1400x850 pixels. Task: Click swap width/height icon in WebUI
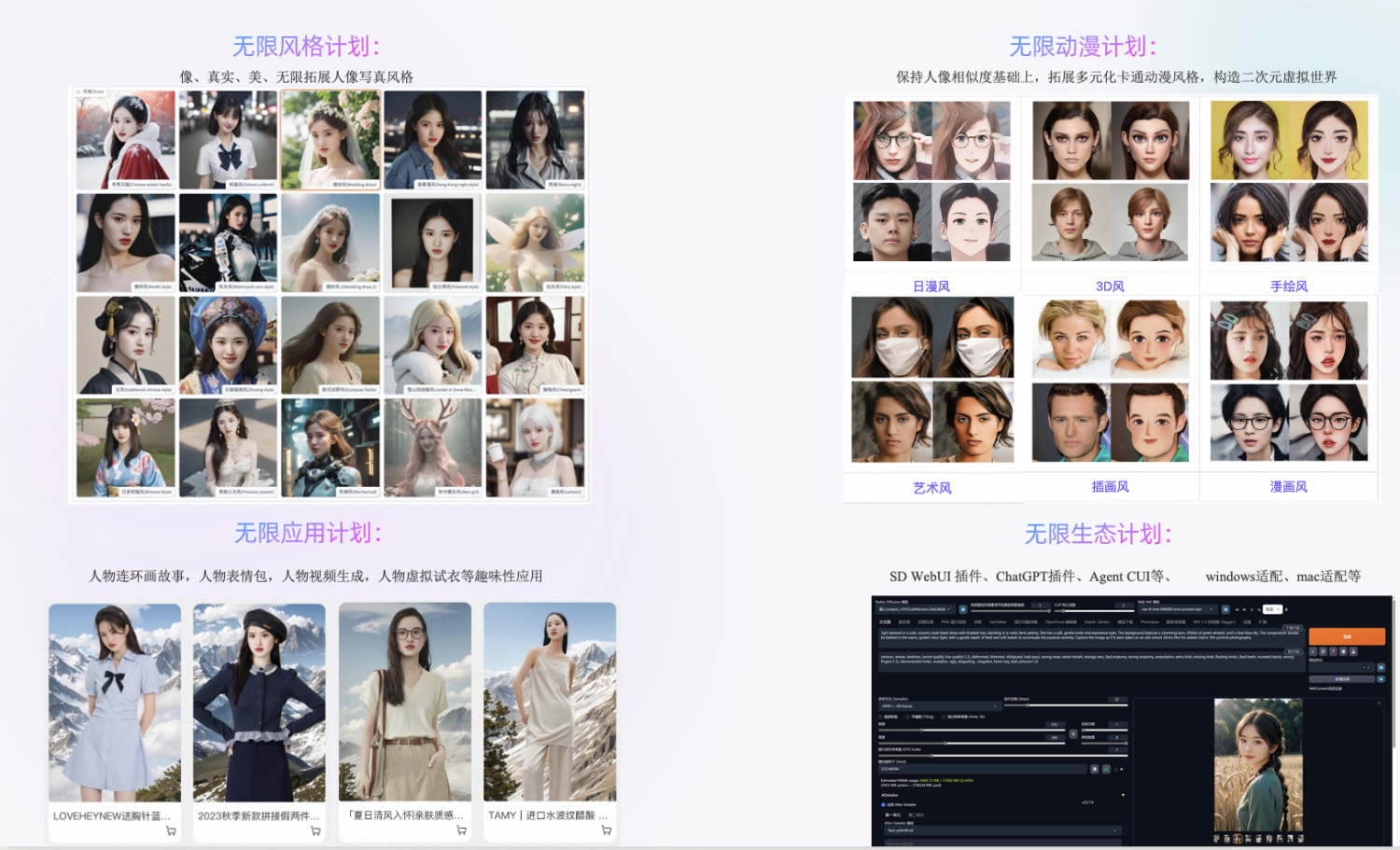1073,734
